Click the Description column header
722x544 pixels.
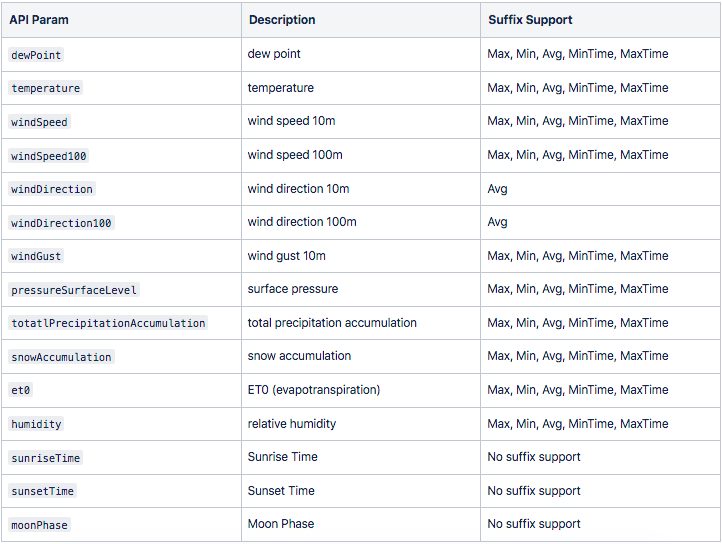point(282,20)
